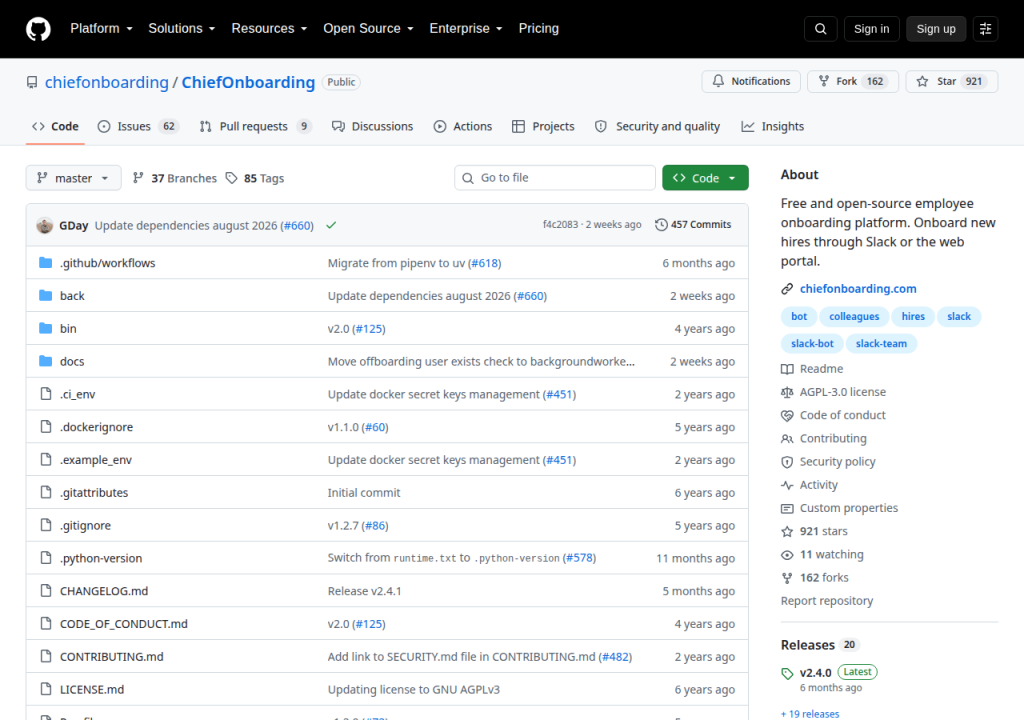The image size is (1024, 720).
Task: Click the Sign up button
Action: click(936, 29)
